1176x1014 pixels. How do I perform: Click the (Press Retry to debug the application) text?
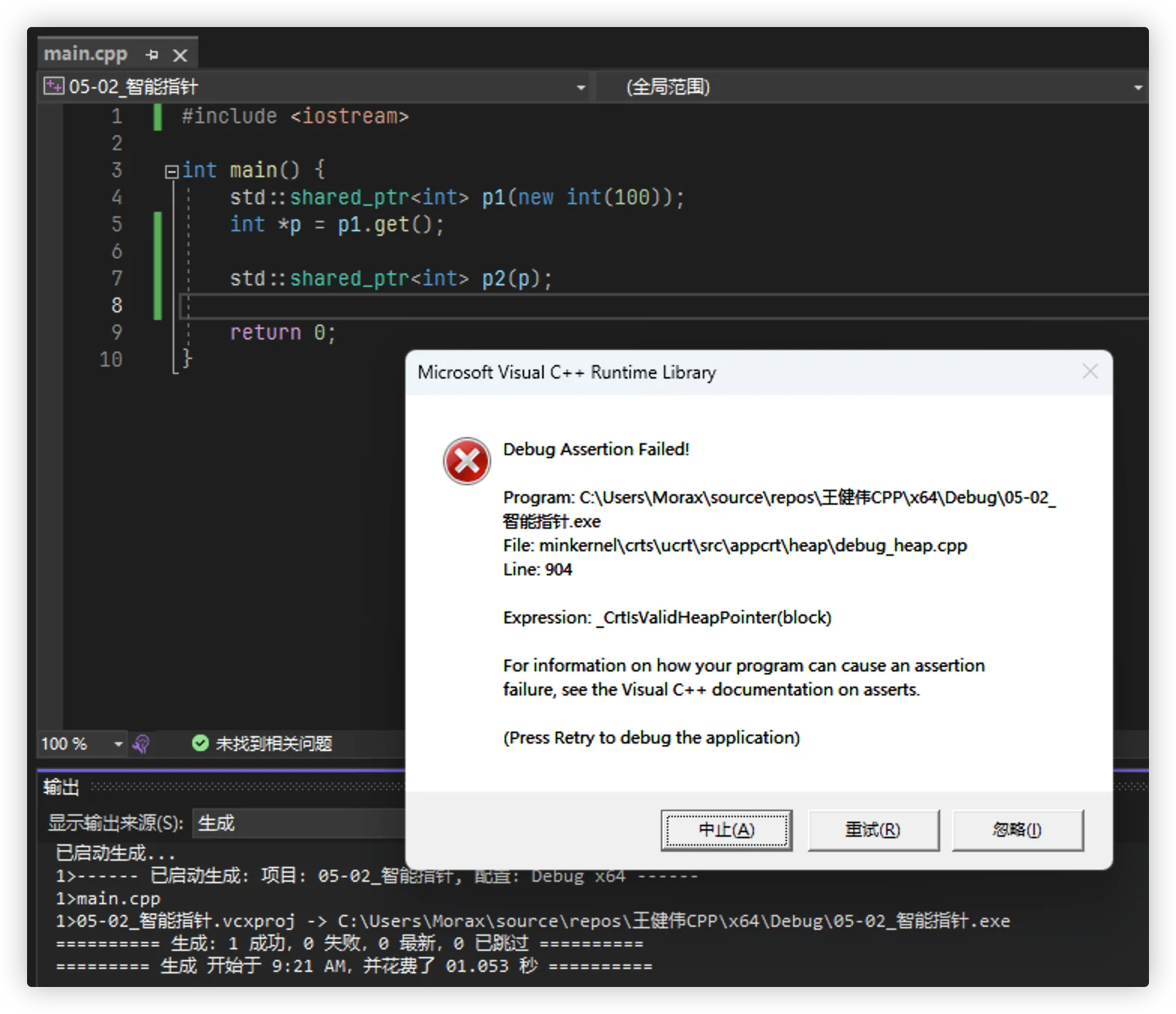click(652, 738)
